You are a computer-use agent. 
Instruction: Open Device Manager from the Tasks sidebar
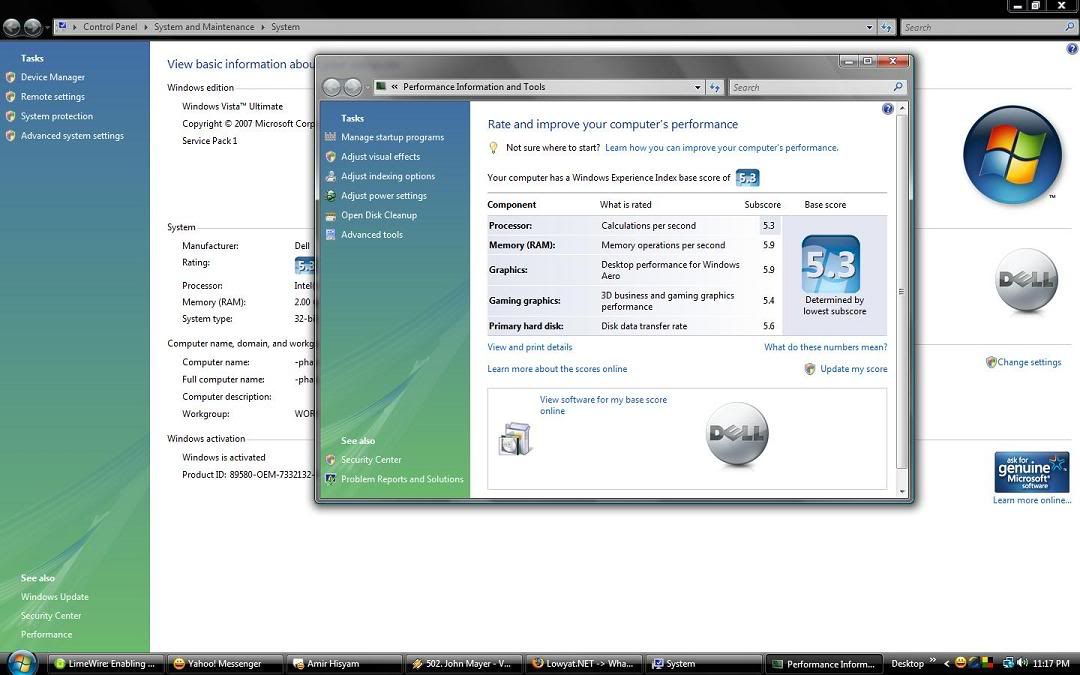tap(53, 77)
